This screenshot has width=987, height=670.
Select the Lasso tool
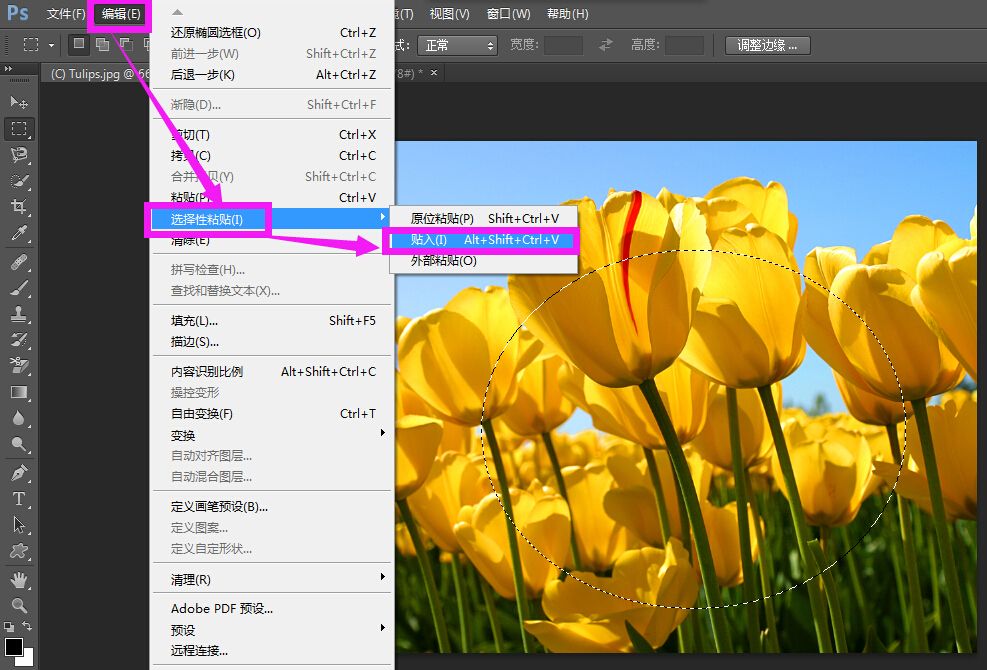[19, 155]
